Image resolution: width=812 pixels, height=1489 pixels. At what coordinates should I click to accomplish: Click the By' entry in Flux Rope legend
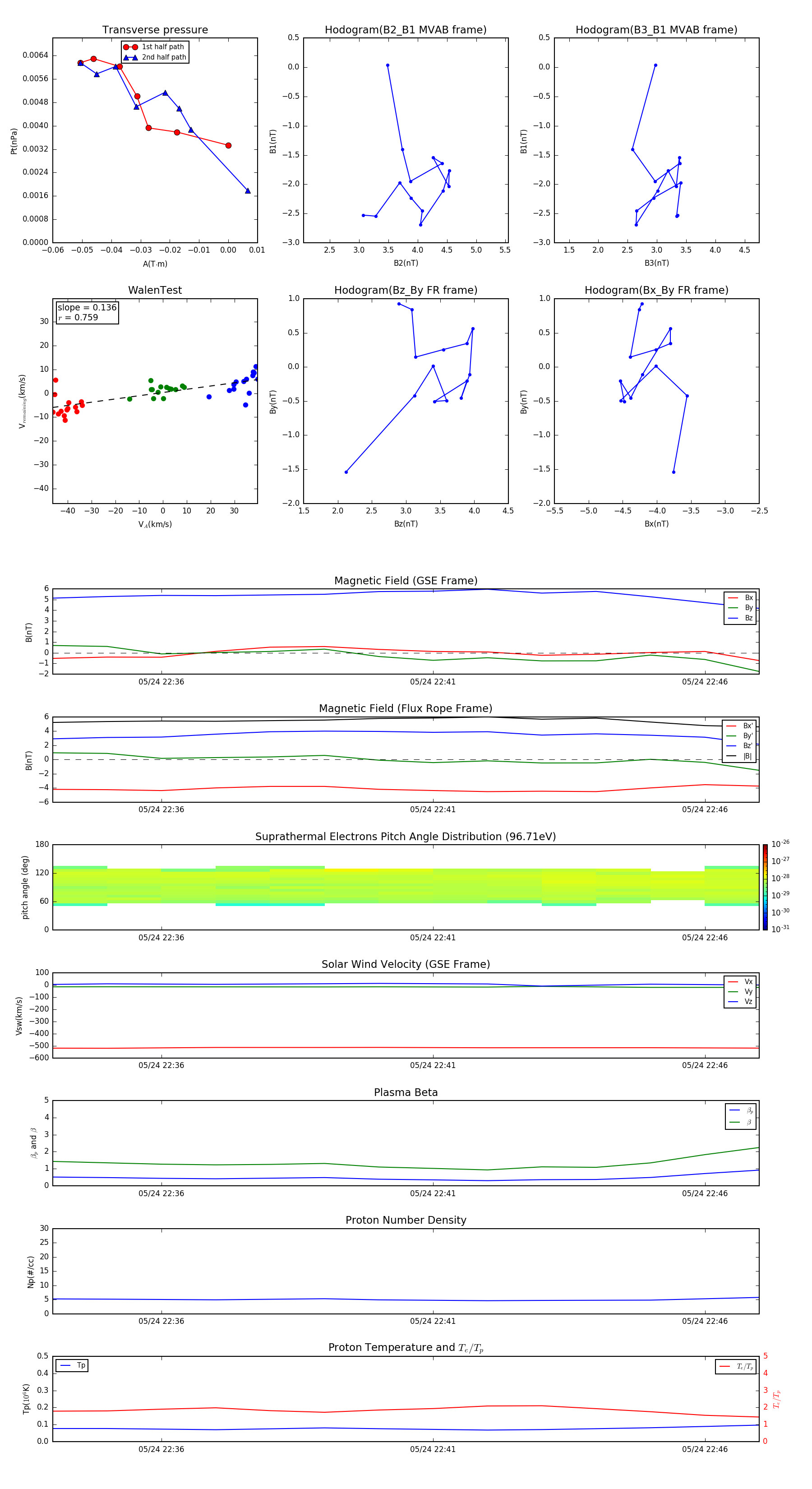(x=740, y=736)
